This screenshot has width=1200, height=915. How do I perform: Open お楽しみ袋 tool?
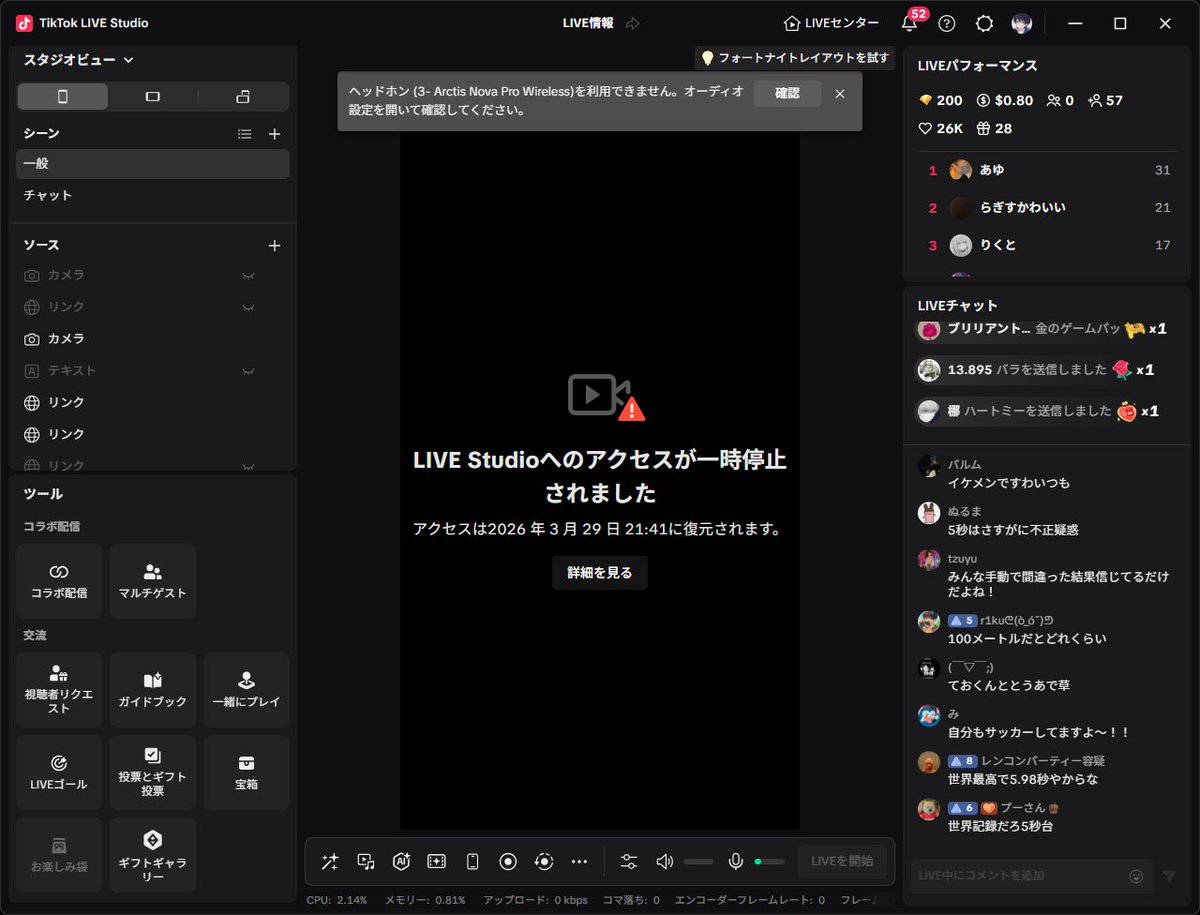coord(59,855)
